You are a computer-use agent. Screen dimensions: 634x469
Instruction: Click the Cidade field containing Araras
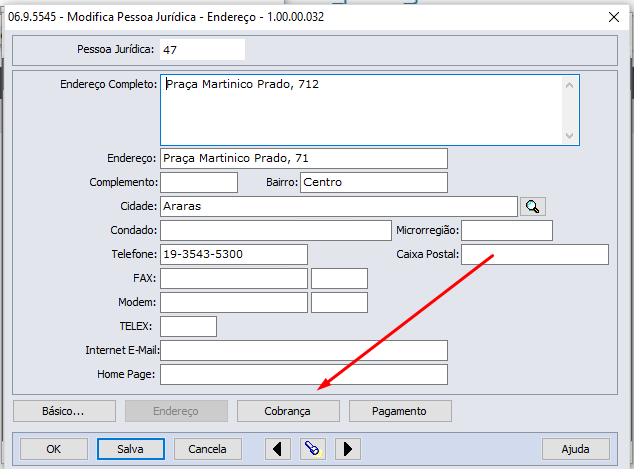pyautogui.click(x=339, y=207)
